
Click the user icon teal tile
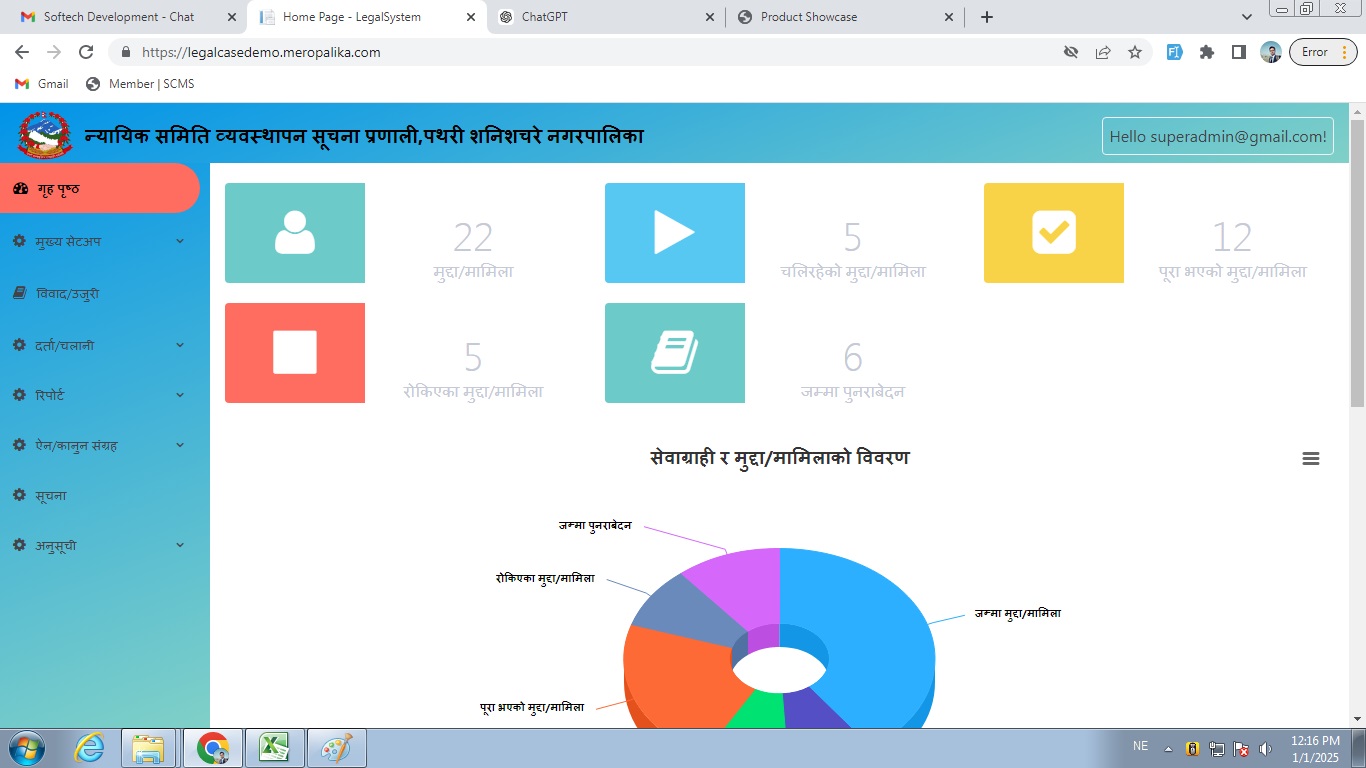point(295,233)
